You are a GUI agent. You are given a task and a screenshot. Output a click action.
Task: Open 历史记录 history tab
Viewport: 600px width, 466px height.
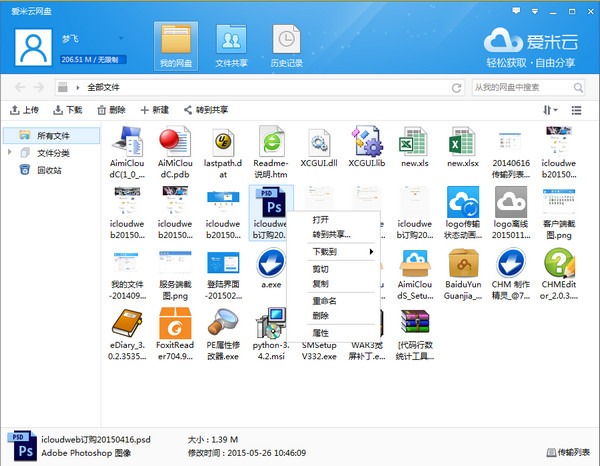coord(286,47)
